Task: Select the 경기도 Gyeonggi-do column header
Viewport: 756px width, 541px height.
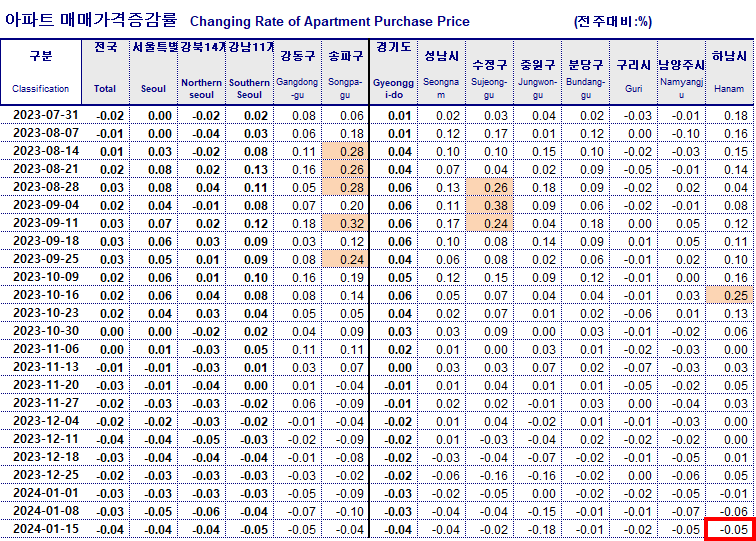Action: [394, 72]
